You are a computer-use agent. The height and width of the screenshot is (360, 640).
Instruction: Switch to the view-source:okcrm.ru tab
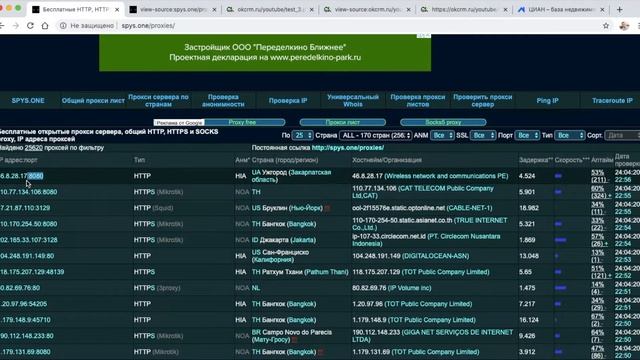[x=367, y=9]
